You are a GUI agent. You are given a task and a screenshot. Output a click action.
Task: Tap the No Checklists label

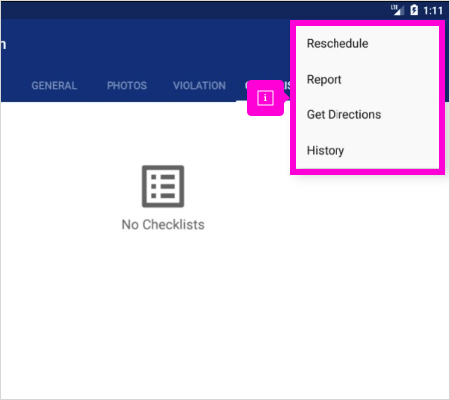pyautogui.click(x=163, y=225)
